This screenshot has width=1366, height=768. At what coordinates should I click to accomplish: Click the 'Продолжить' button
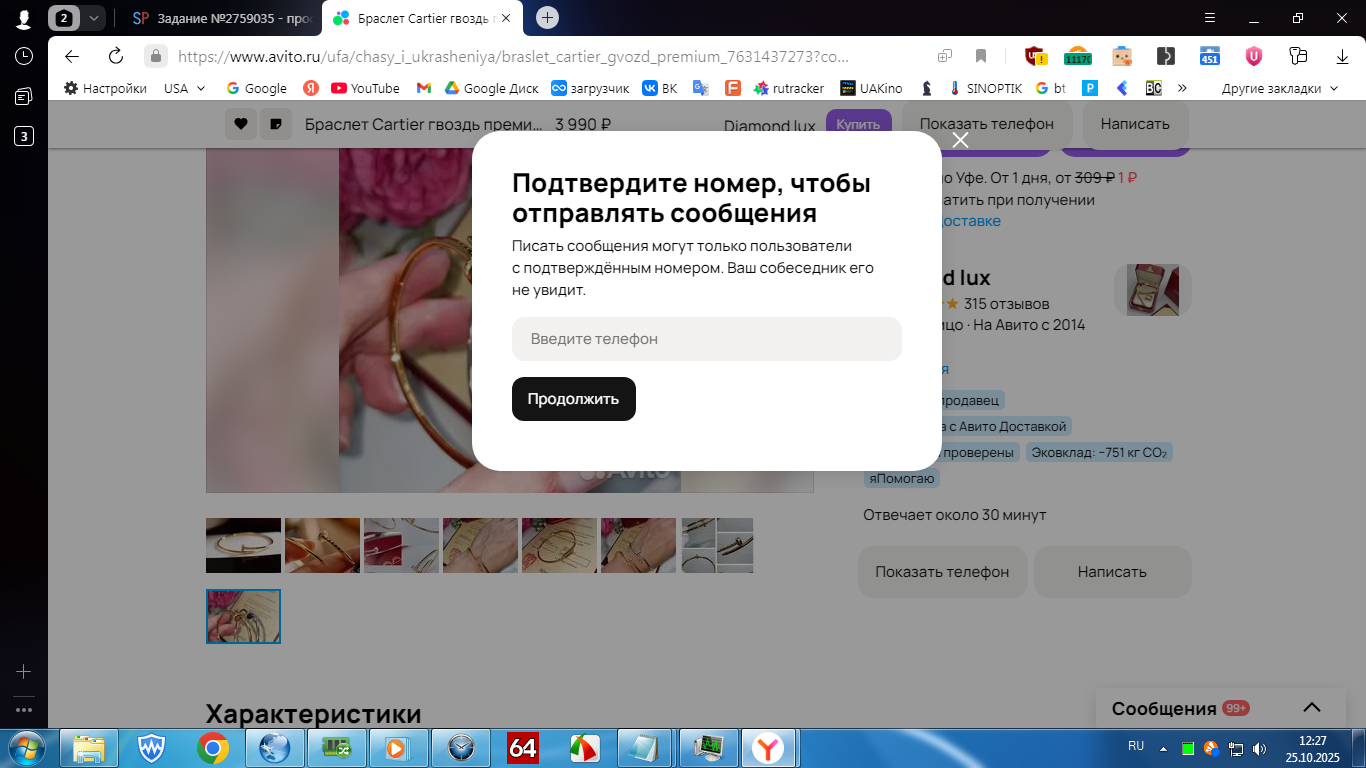[x=574, y=399]
